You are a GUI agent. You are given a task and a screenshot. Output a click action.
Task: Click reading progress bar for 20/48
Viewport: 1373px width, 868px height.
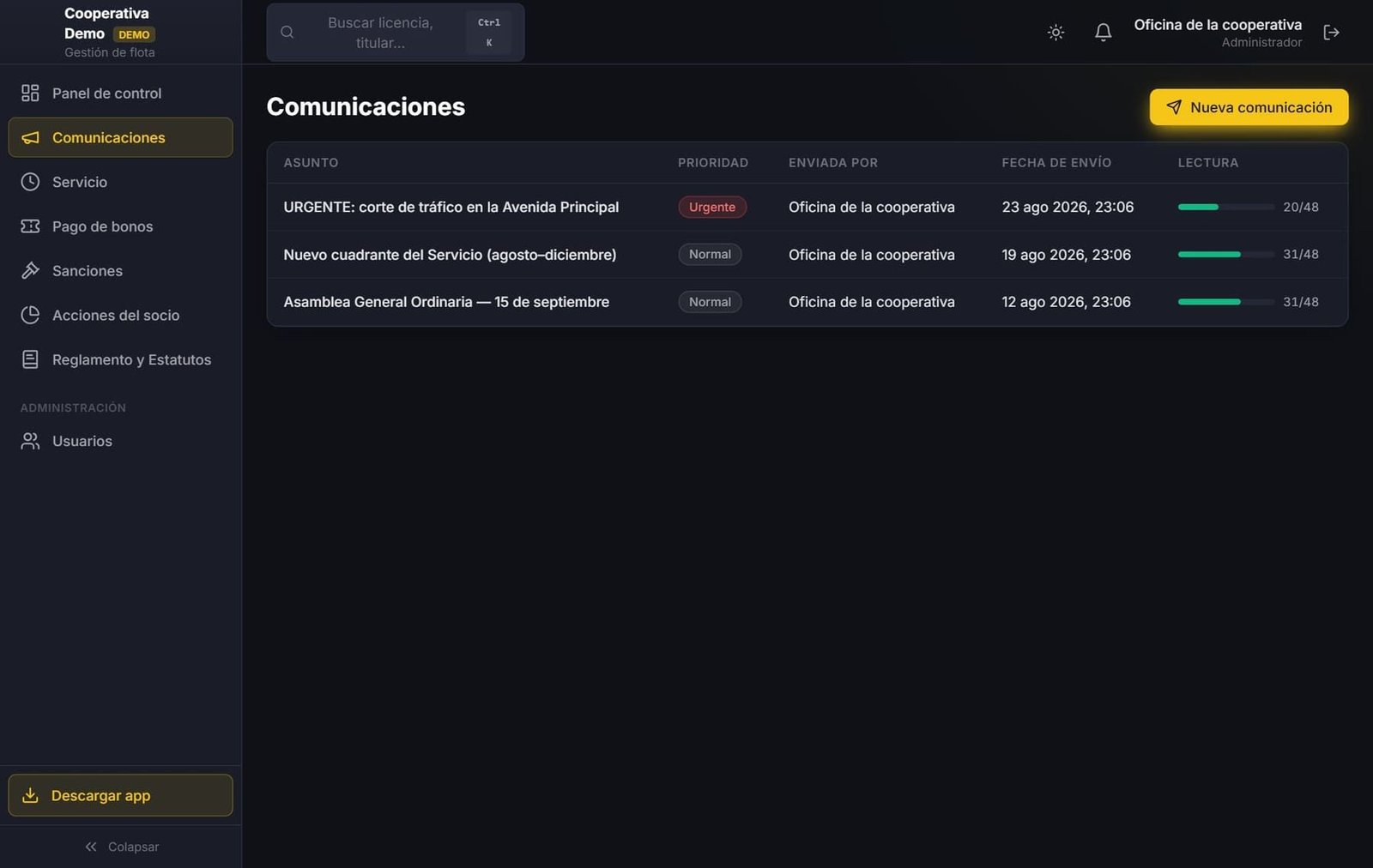pos(1225,207)
